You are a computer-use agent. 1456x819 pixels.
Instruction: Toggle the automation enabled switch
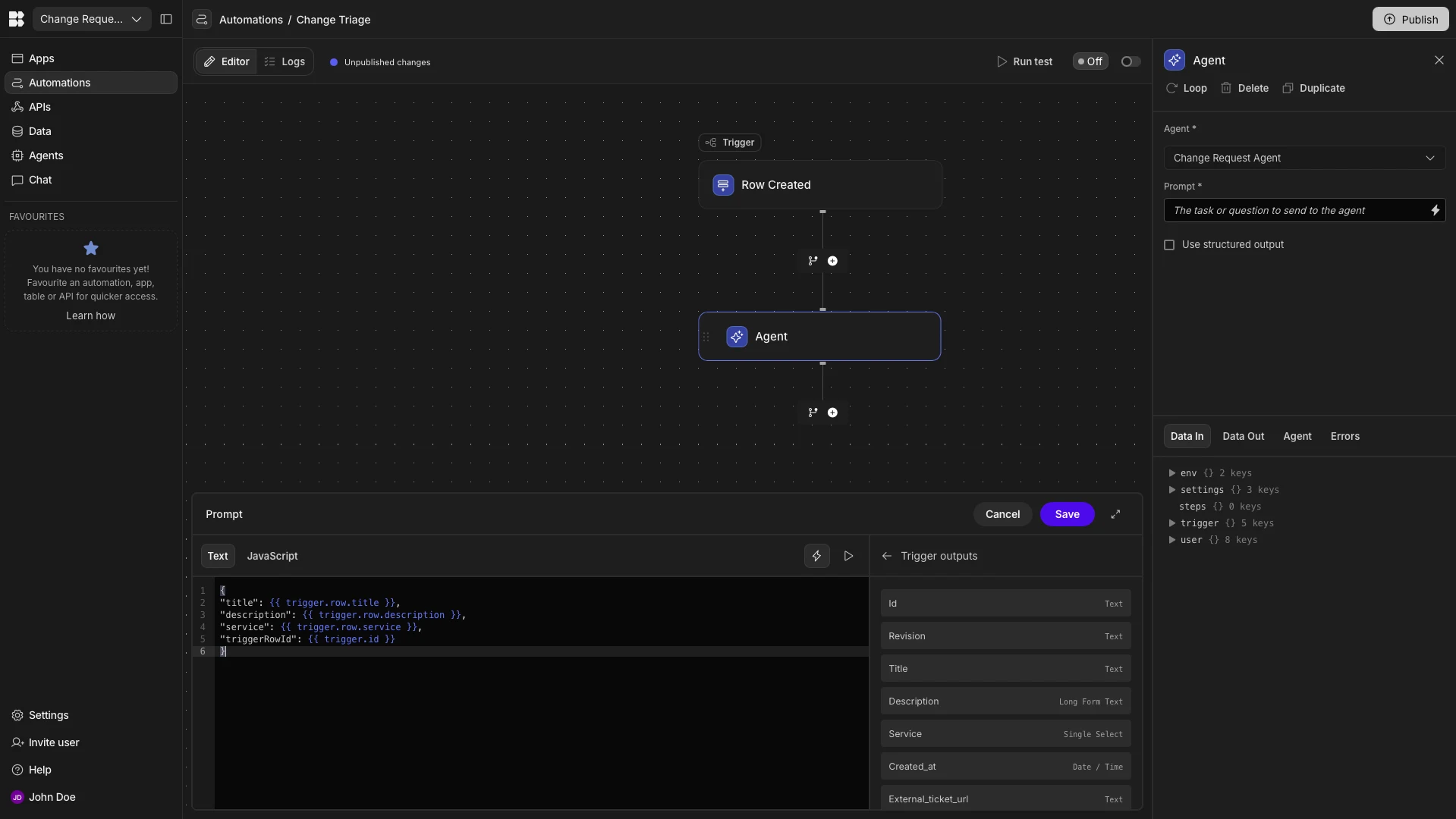(1131, 61)
